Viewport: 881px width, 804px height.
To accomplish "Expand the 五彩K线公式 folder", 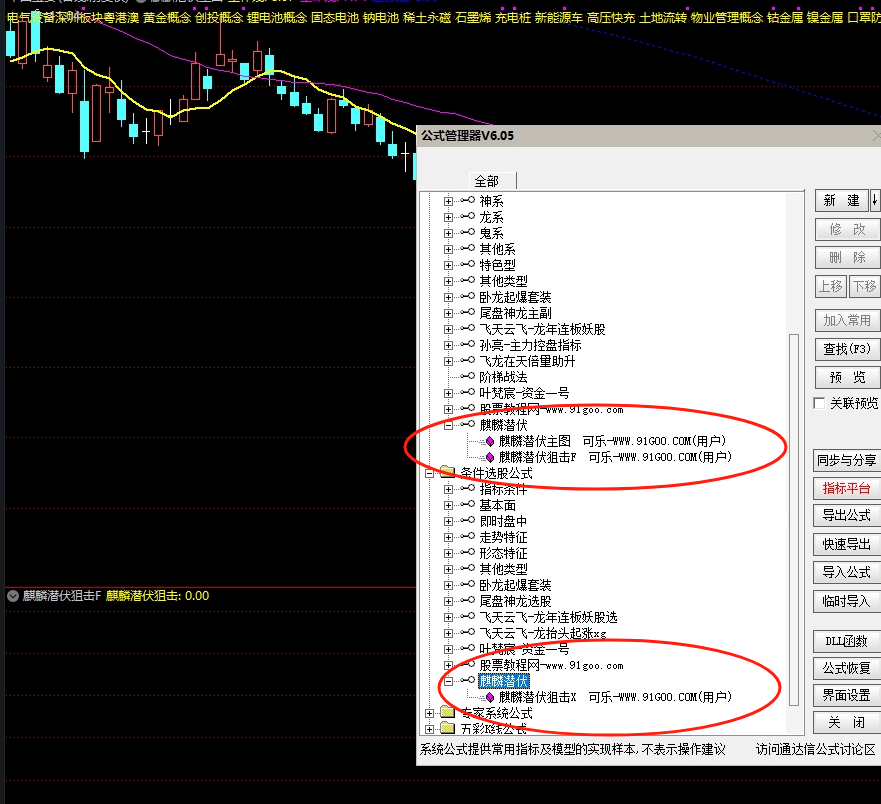I will point(429,729).
